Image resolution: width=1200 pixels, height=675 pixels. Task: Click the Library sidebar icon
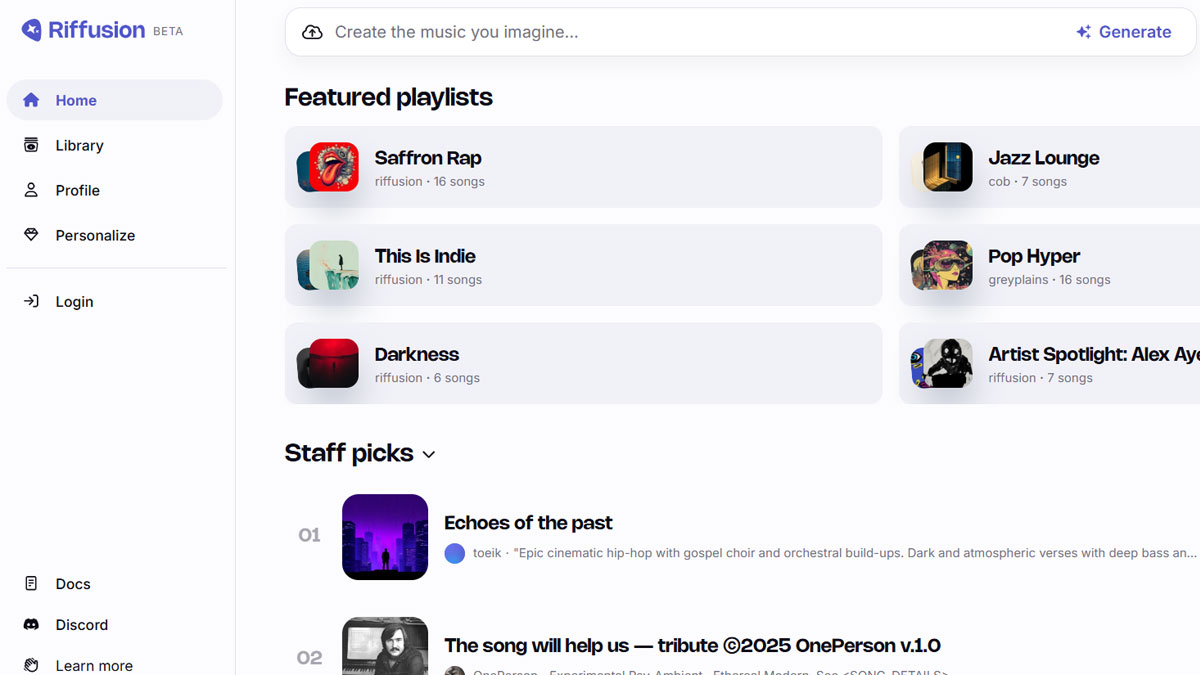(31, 145)
